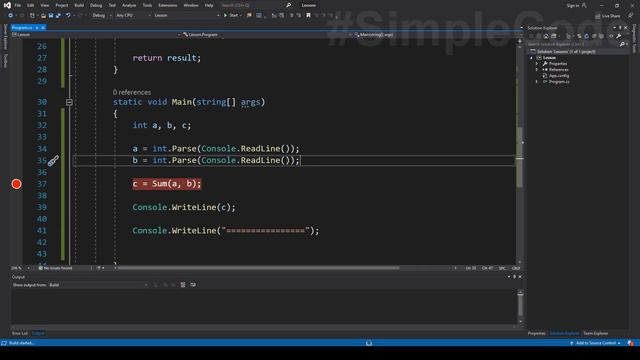
Task: Click the Open File folder icon
Action: click(43, 16)
